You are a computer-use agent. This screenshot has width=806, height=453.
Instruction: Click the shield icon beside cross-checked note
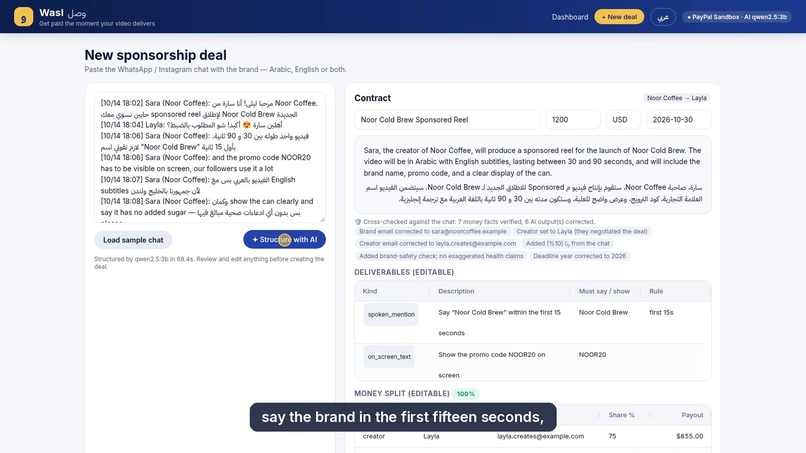(x=358, y=222)
